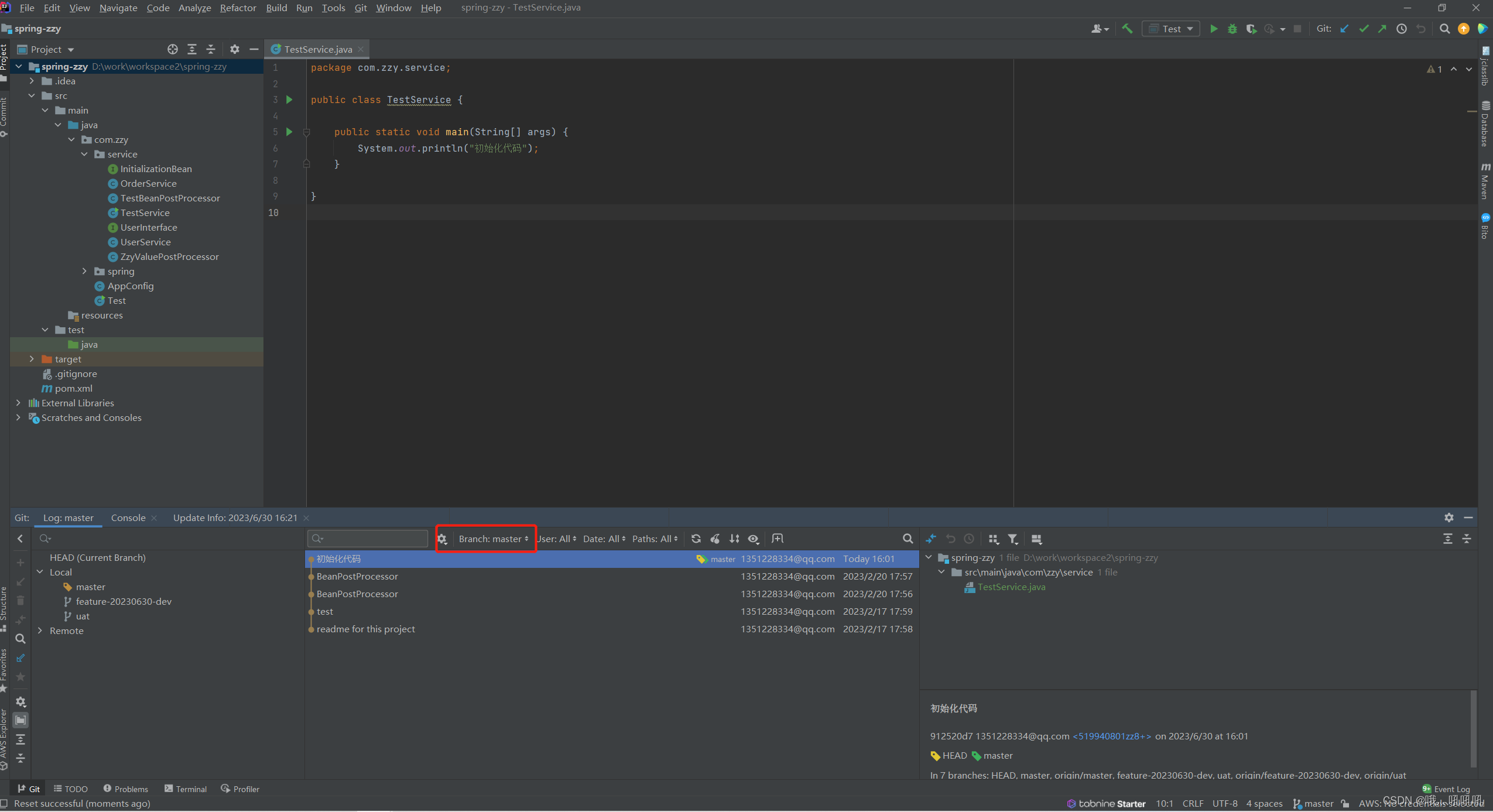Hide branches pane with left arrow
Screen dimensions: 1493x812
click(20, 539)
